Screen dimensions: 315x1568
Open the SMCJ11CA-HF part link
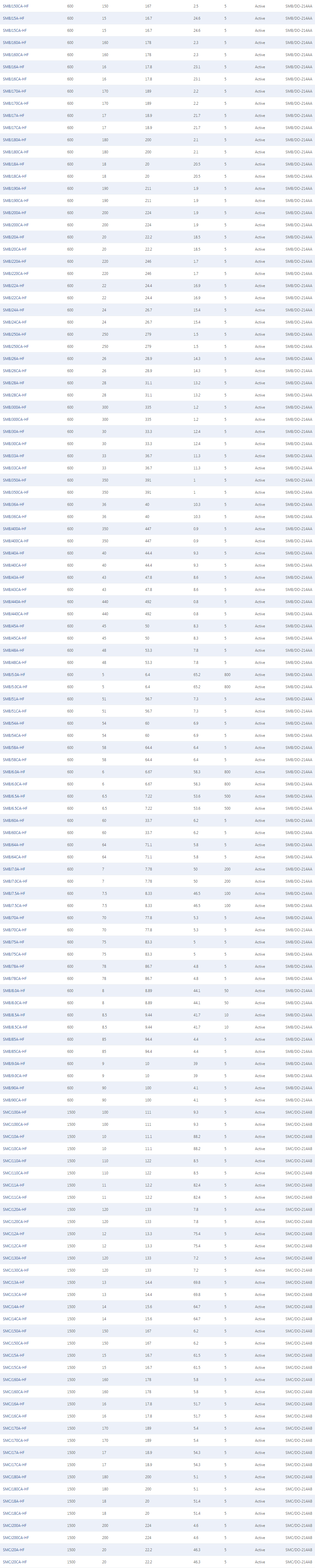click(x=15, y=1197)
